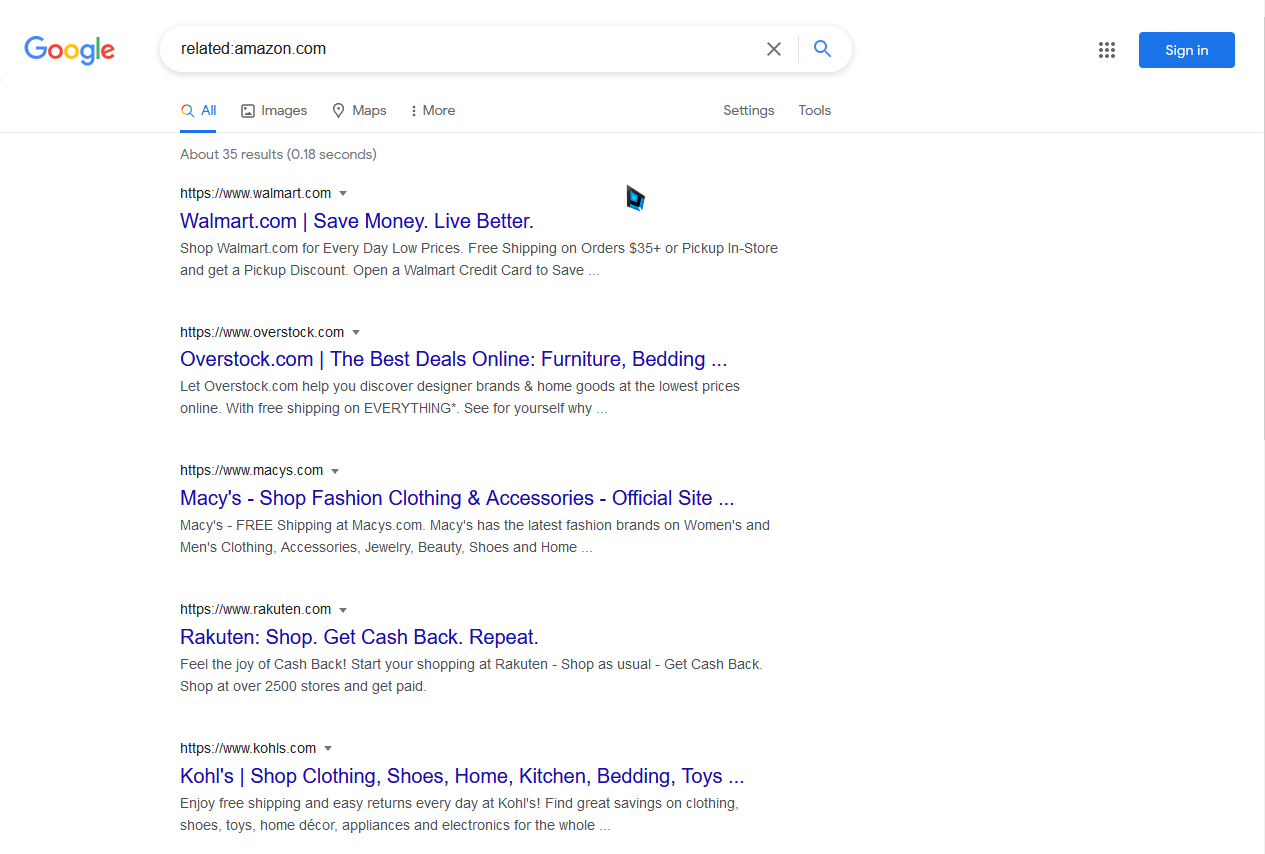The height and width of the screenshot is (854, 1265).
Task: Open the Walmart.com Save Money result link
Action: pyautogui.click(x=357, y=221)
